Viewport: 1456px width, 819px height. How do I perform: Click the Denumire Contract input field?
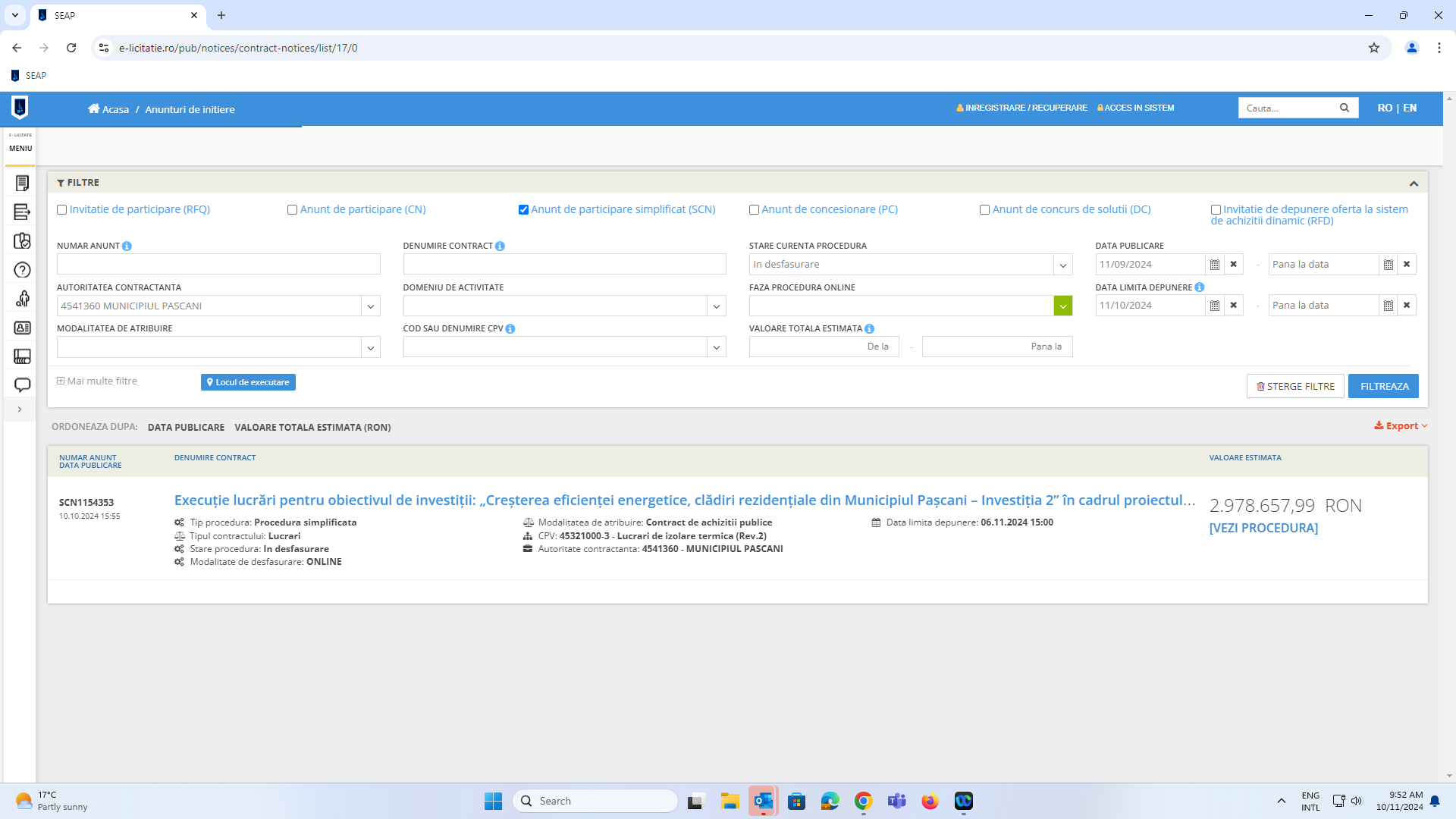point(564,265)
